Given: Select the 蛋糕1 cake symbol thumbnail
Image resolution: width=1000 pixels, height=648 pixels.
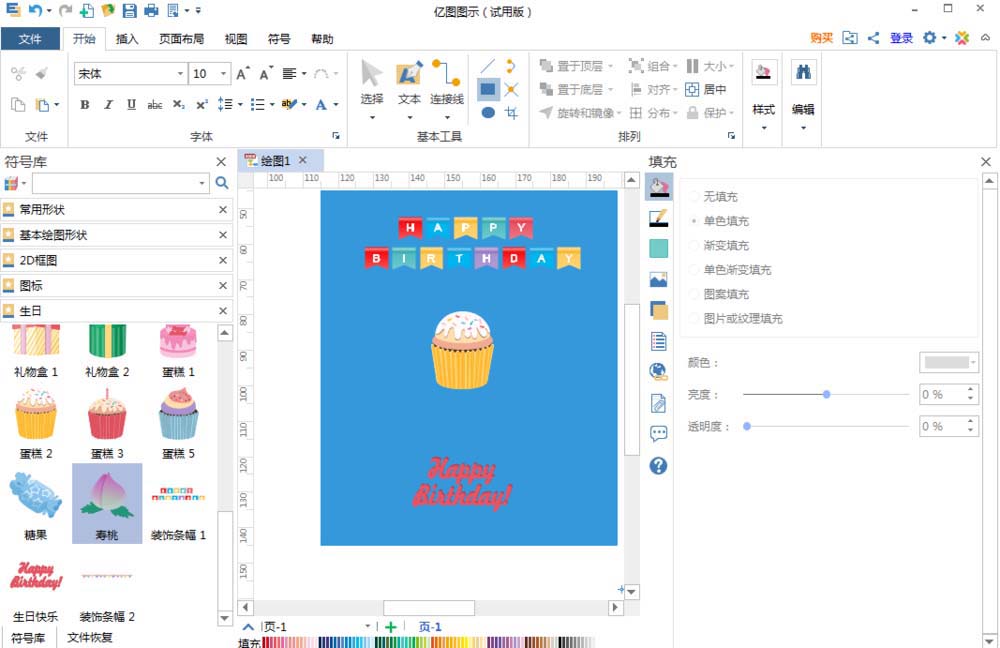Looking at the screenshot, I should 177,340.
